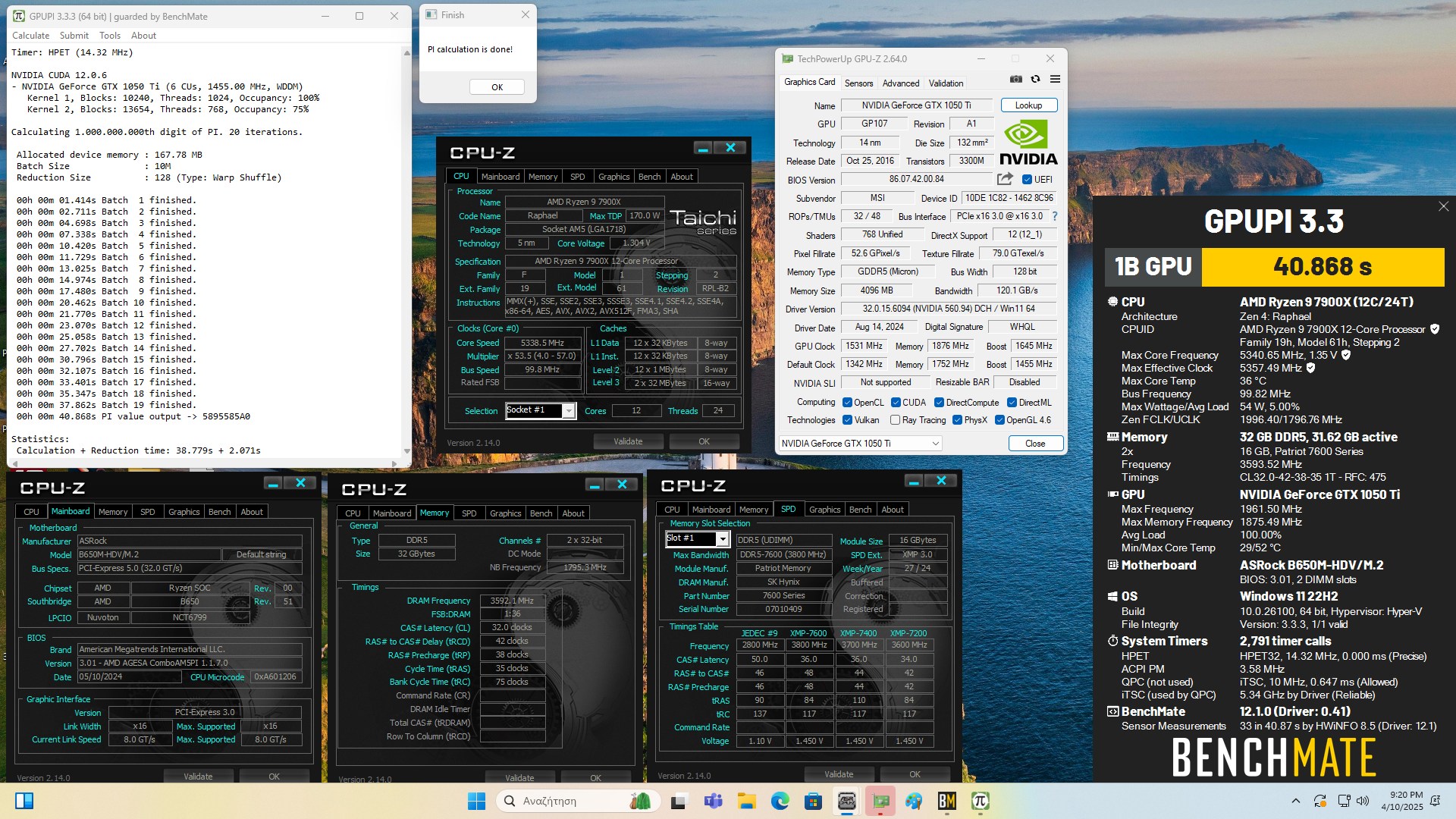
Task: Switch to the Validation tab in GPU-Z
Action: (x=946, y=83)
